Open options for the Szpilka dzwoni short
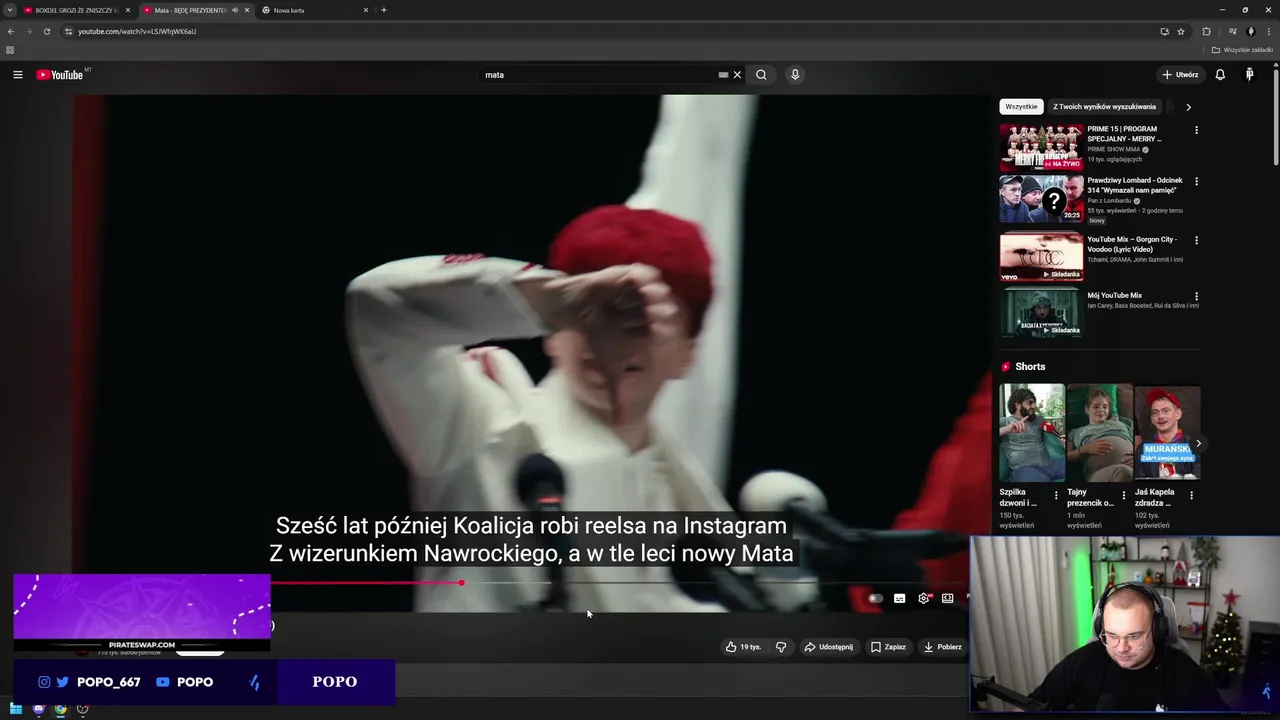This screenshot has width=1280, height=720. [1056, 495]
